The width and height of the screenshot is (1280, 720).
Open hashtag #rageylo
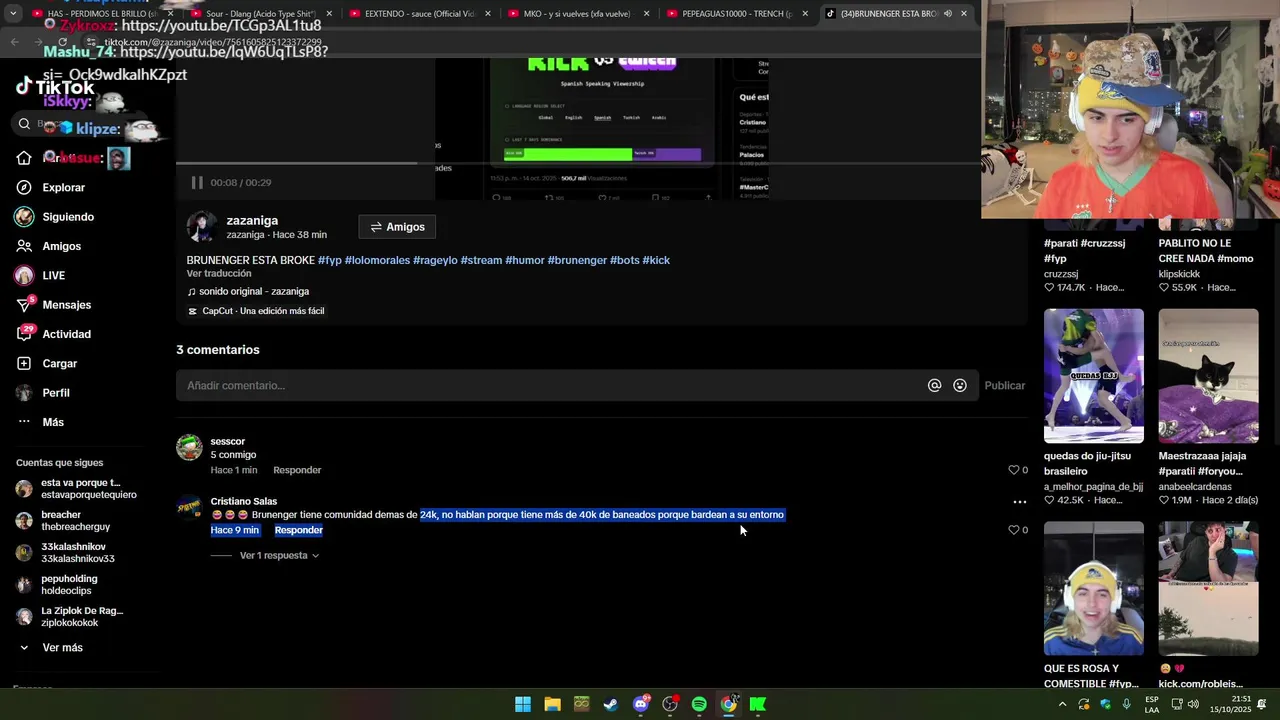click(x=435, y=260)
